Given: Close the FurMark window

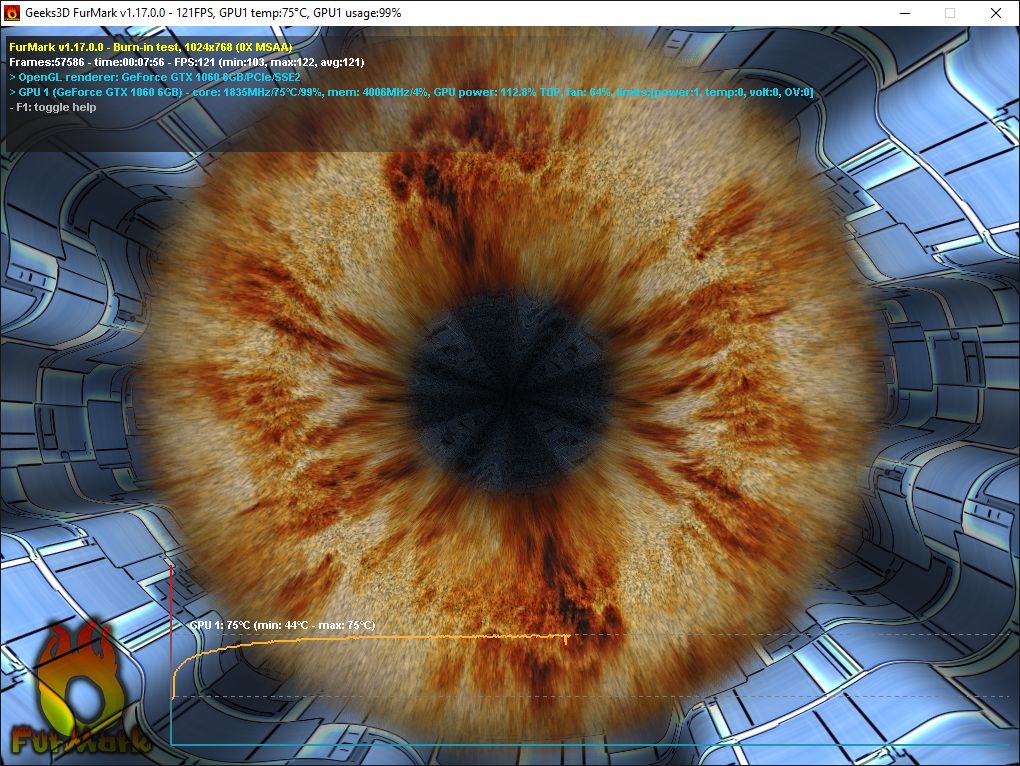Looking at the screenshot, I should (x=996, y=13).
